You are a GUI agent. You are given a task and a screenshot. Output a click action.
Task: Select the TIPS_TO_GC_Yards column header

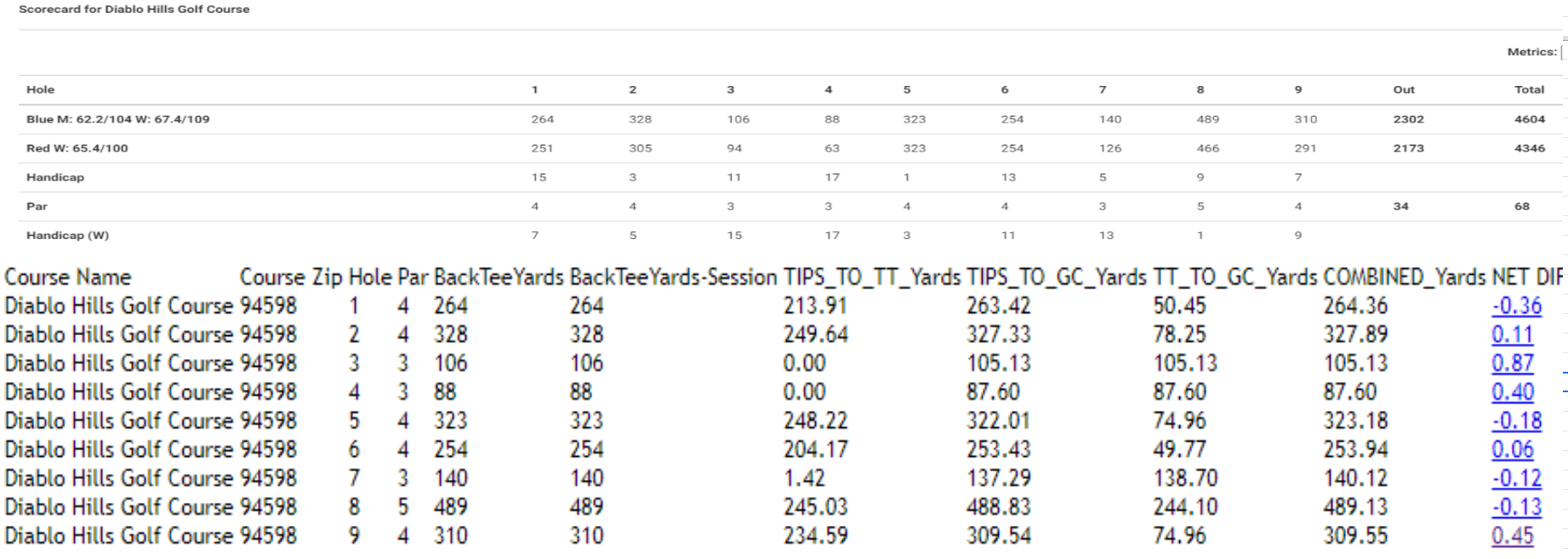coord(1057,277)
